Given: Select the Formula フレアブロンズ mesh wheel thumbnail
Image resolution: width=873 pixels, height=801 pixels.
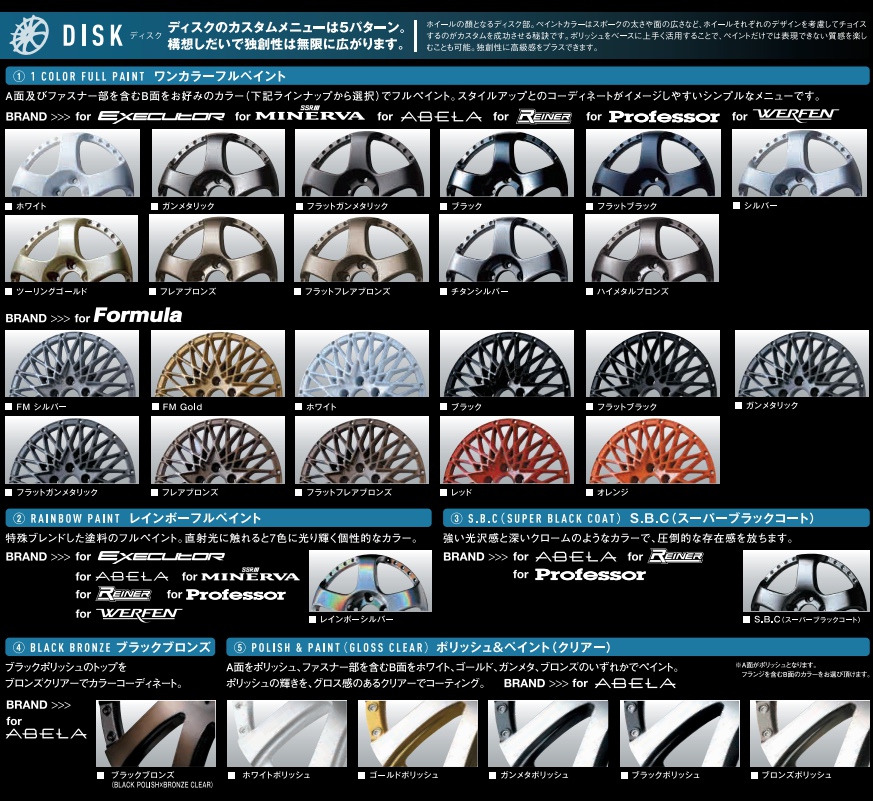Looking at the screenshot, I should (218, 450).
